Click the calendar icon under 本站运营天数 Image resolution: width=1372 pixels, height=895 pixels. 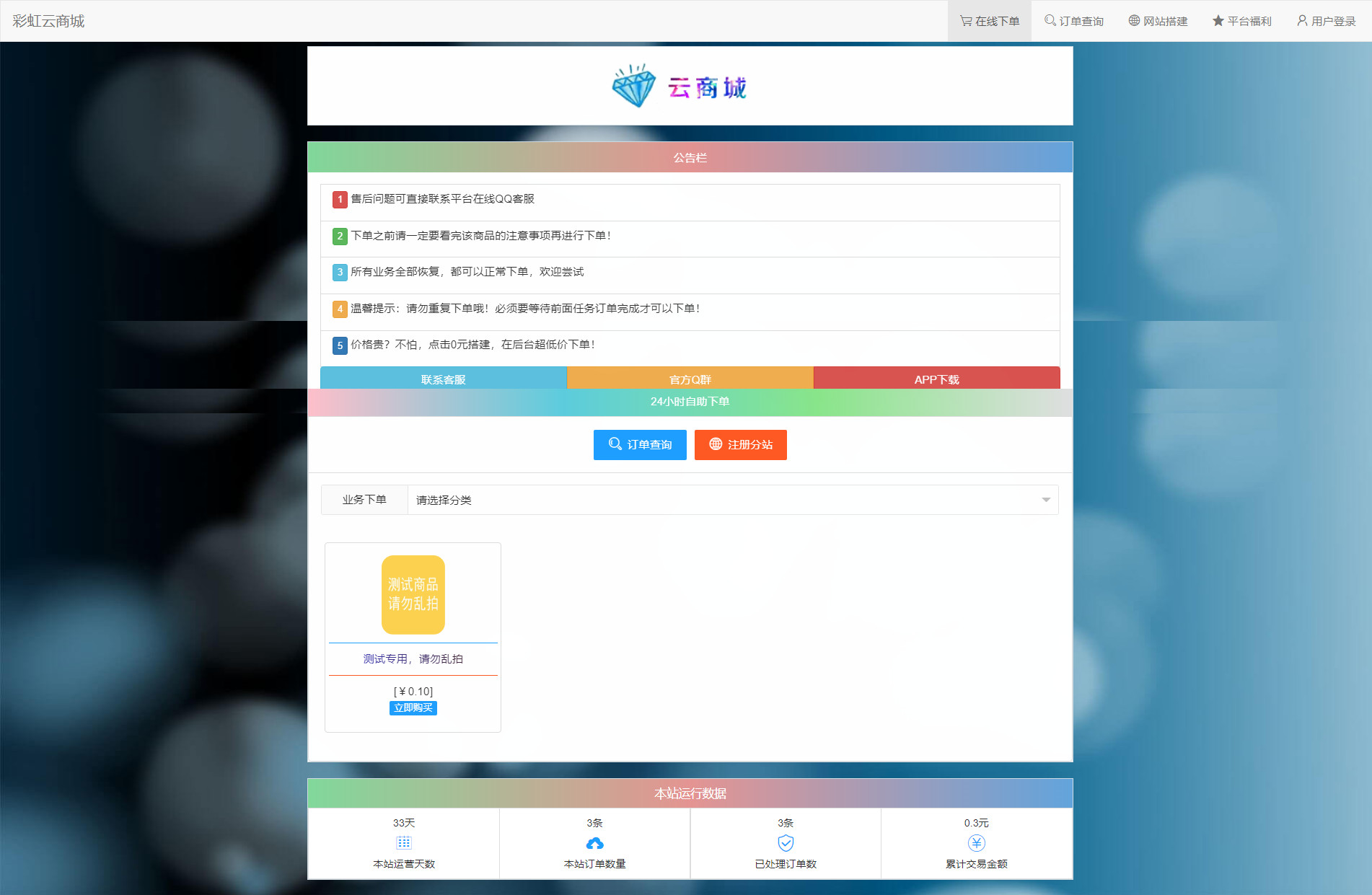click(403, 842)
